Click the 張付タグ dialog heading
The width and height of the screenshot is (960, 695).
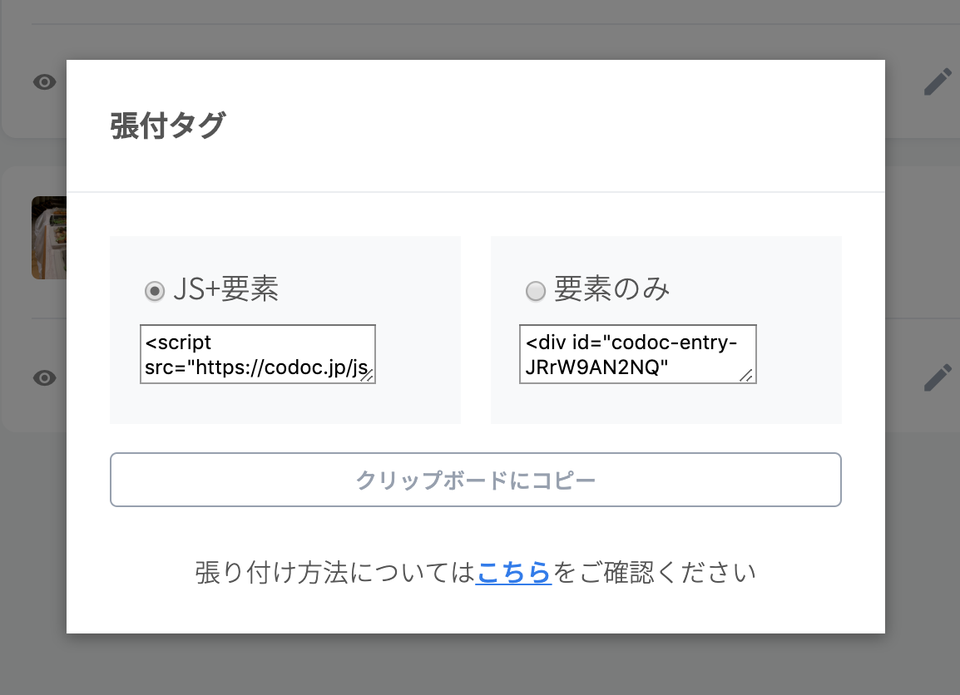168,126
